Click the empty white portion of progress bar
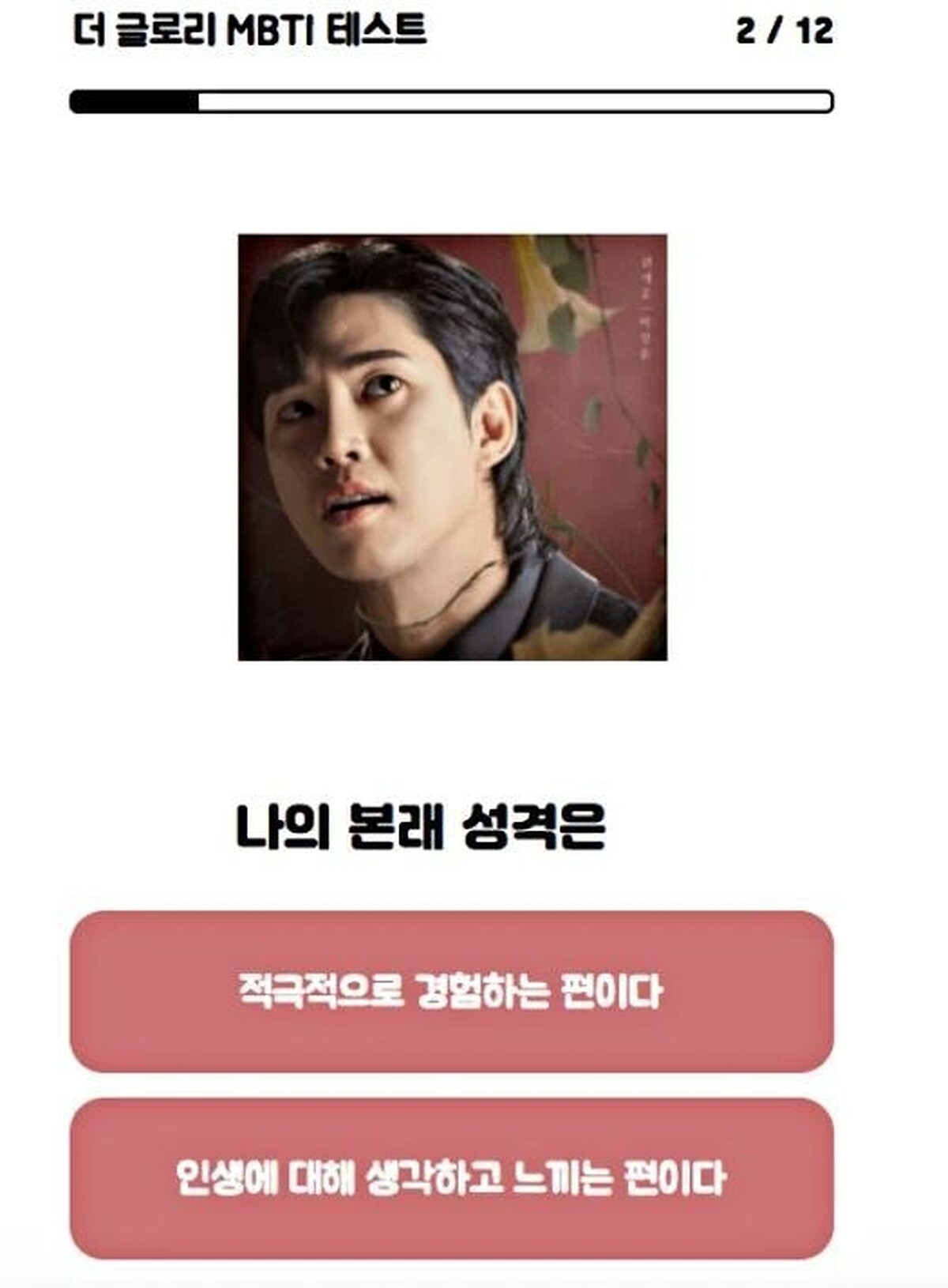 [x=515, y=102]
